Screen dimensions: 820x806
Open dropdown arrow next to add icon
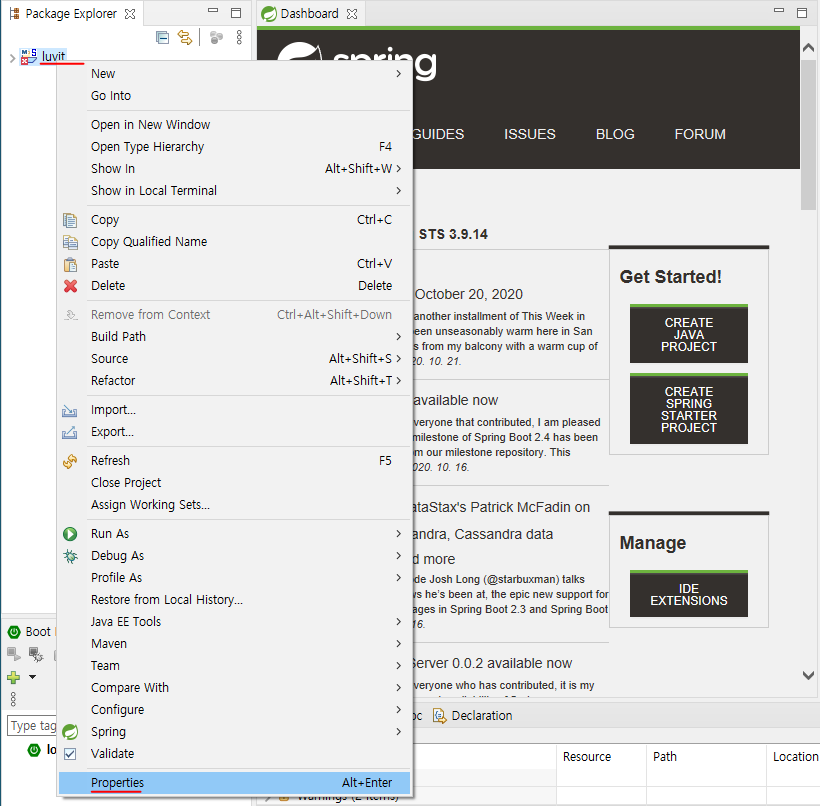point(32,677)
